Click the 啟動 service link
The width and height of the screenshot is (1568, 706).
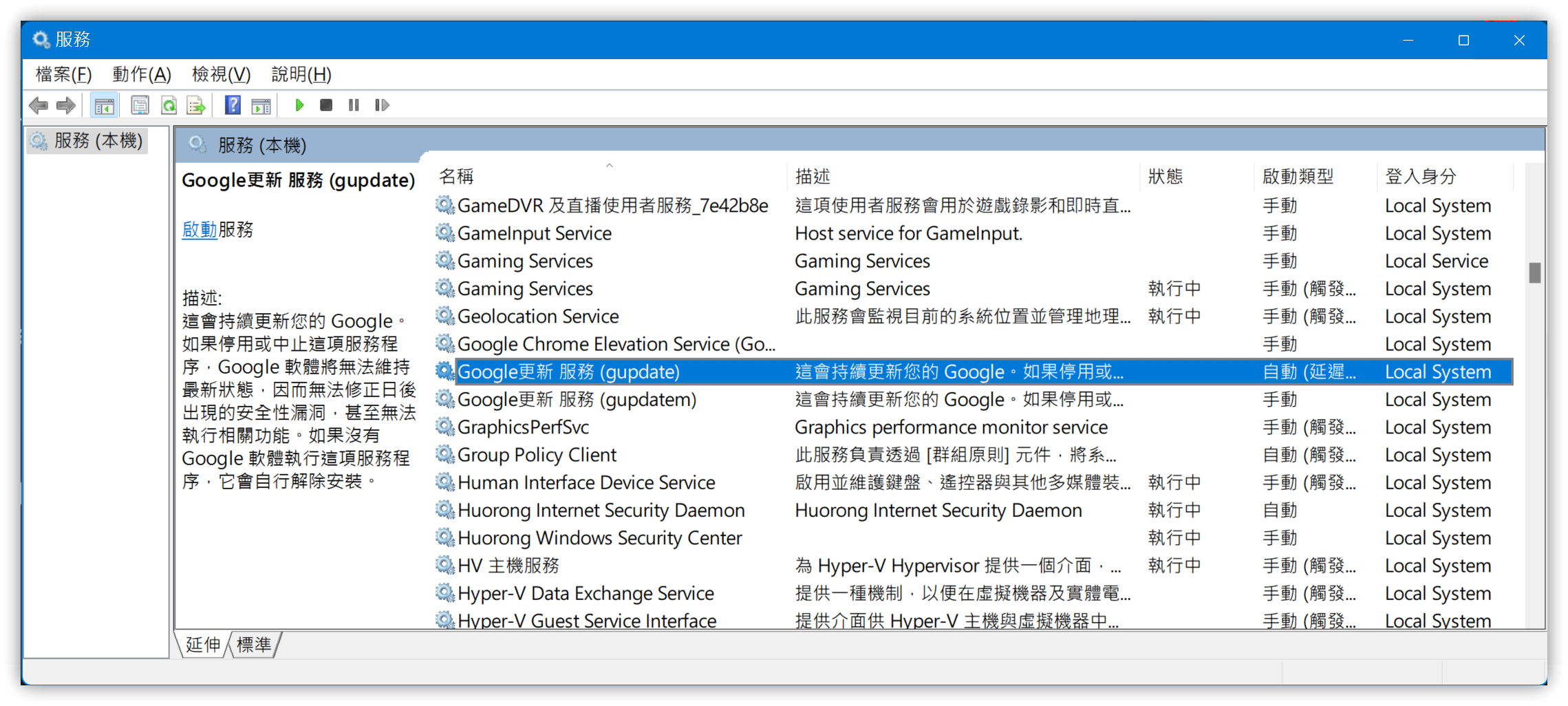click(x=200, y=230)
